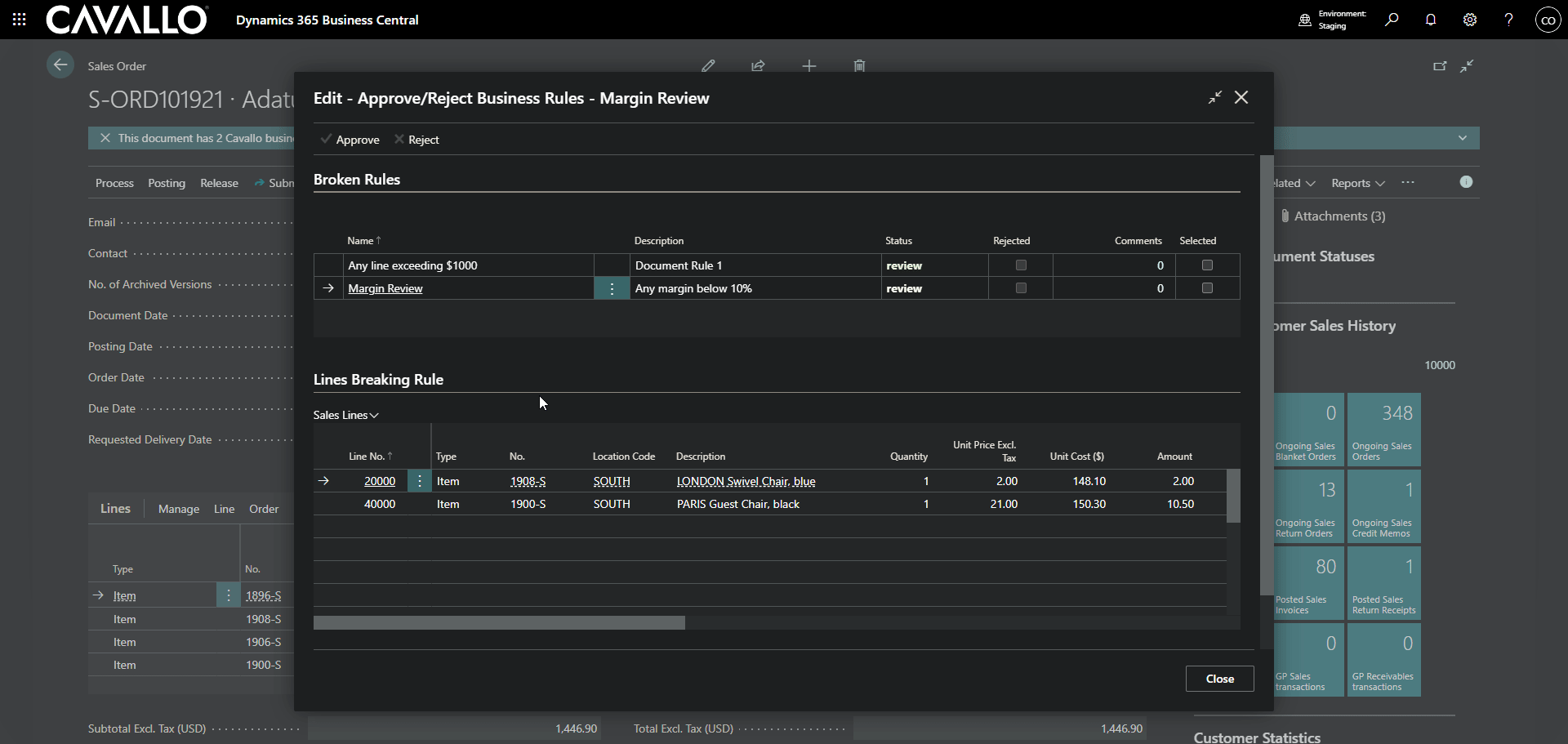This screenshot has height=744, width=1568.
Task: Click the delete trash icon on sales order
Action: (859, 65)
